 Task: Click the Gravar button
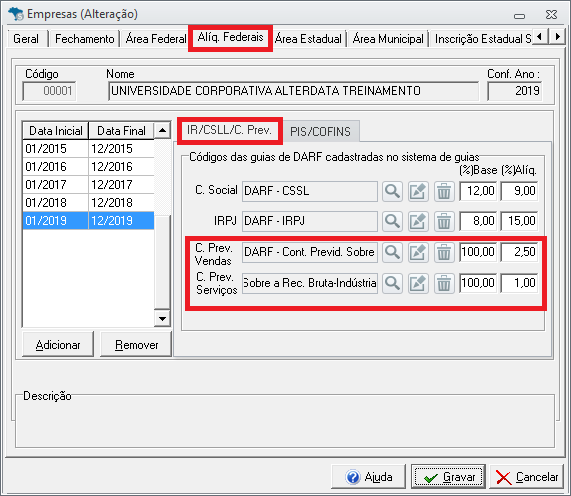(449, 477)
